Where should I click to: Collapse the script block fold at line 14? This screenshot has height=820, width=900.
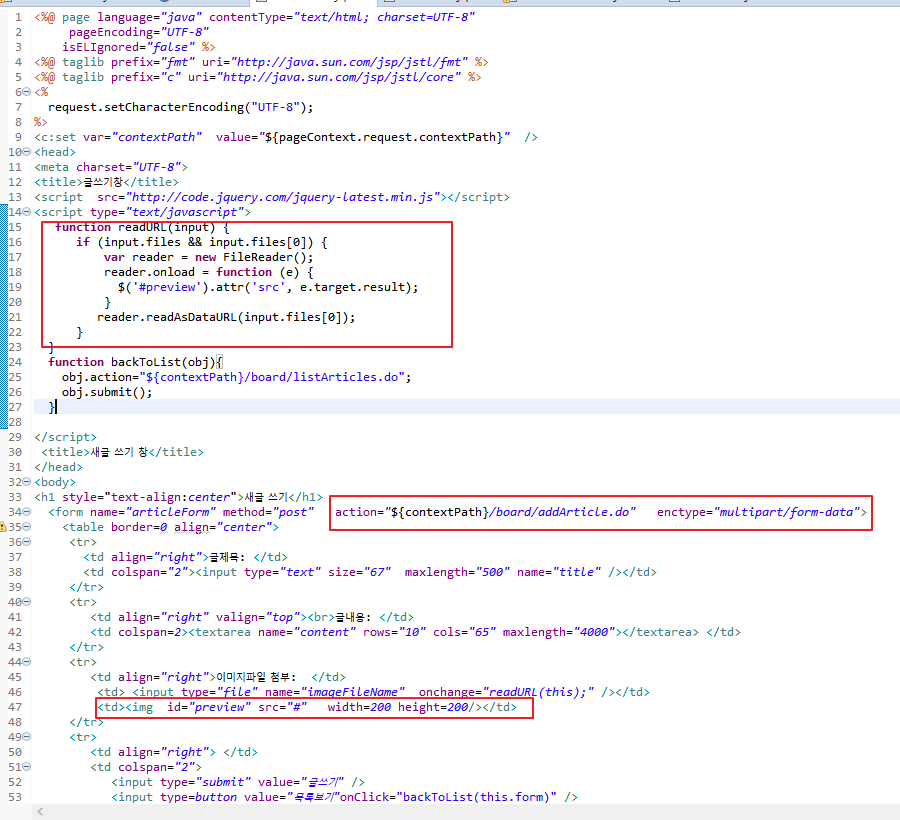(x=26, y=212)
